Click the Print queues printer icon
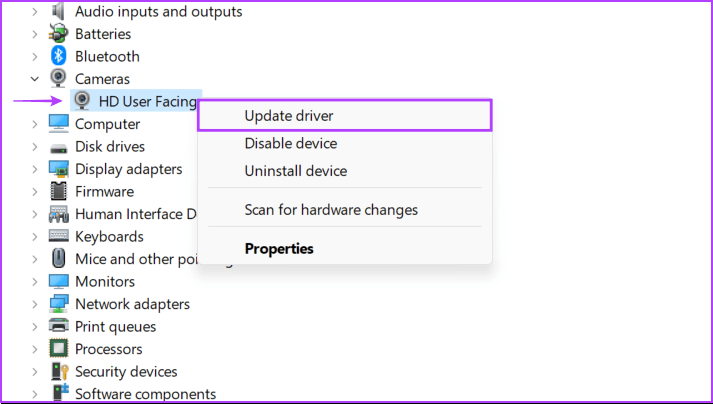The image size is (713, 404). [59, 326]
